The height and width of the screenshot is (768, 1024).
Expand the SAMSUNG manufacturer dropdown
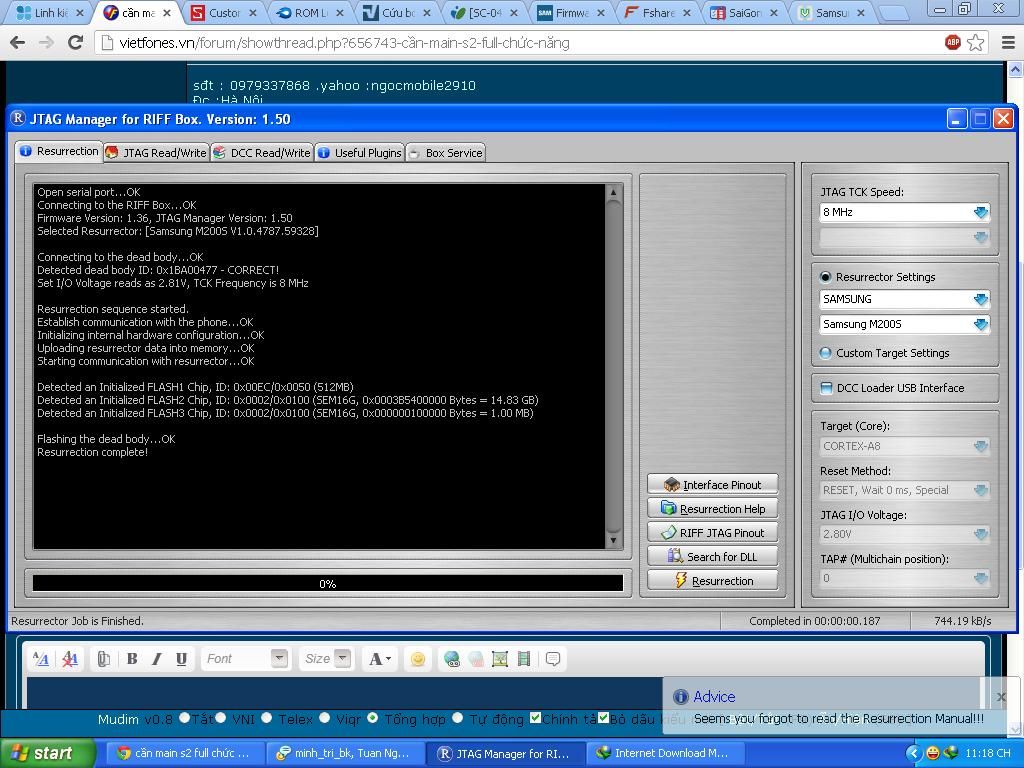tap(904, 299)
